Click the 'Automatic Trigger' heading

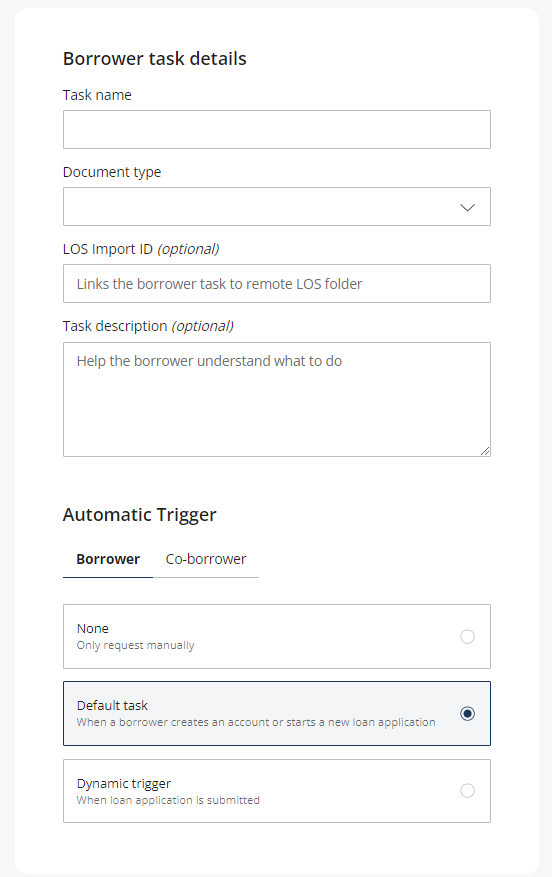tap(140, 515)
